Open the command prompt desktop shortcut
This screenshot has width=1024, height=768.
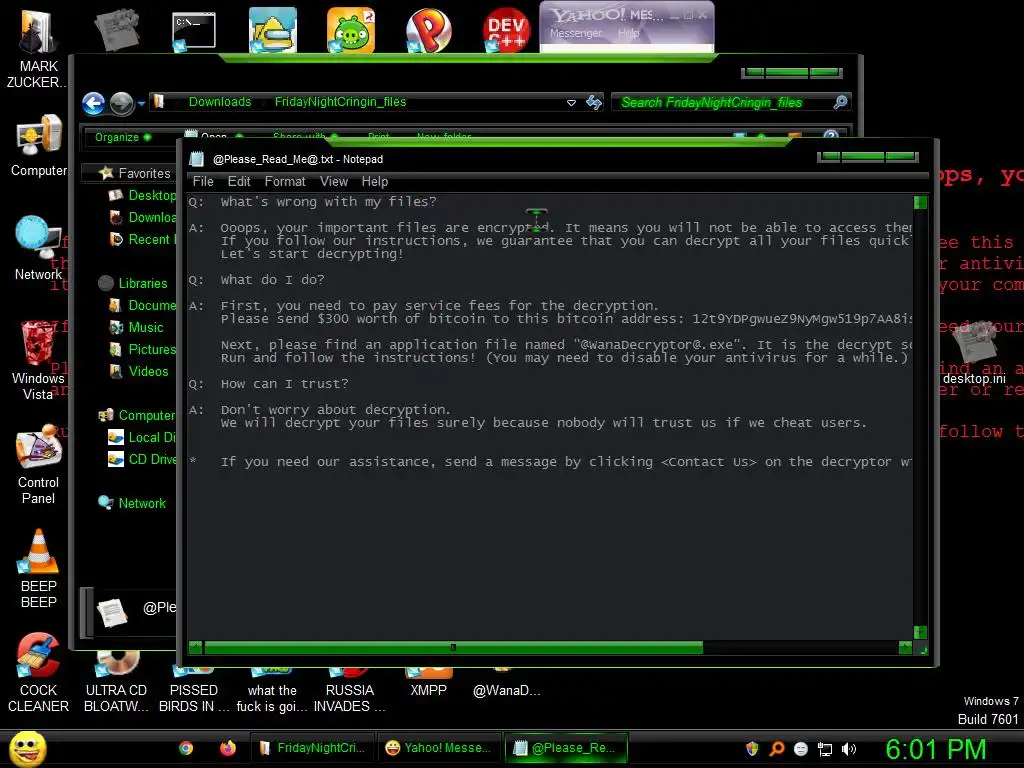tap(193, 31)
